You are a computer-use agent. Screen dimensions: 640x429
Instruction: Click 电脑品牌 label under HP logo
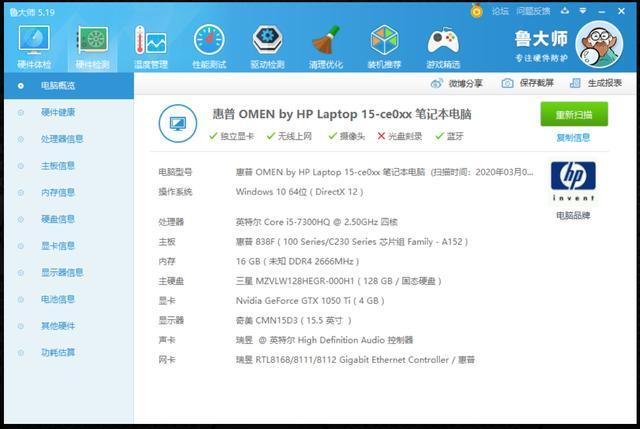tap(573, 215)
